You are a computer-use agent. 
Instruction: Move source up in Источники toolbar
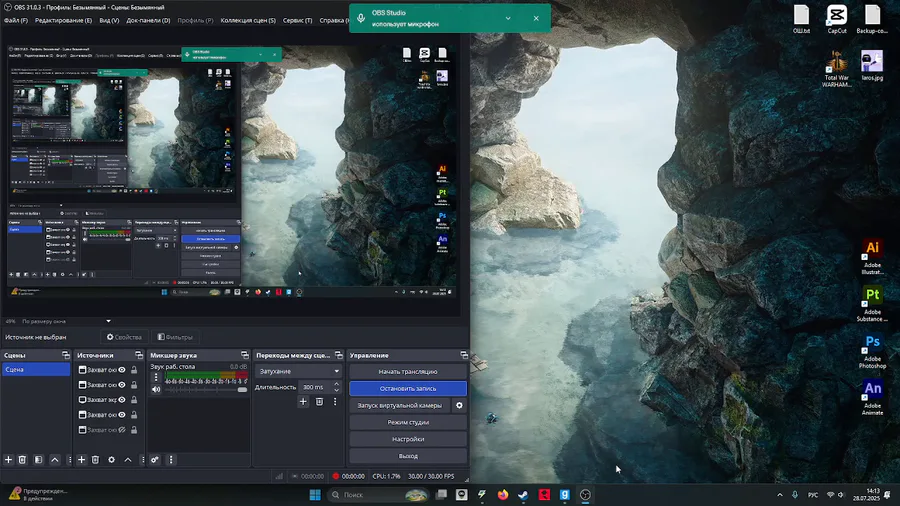(127, 460)
